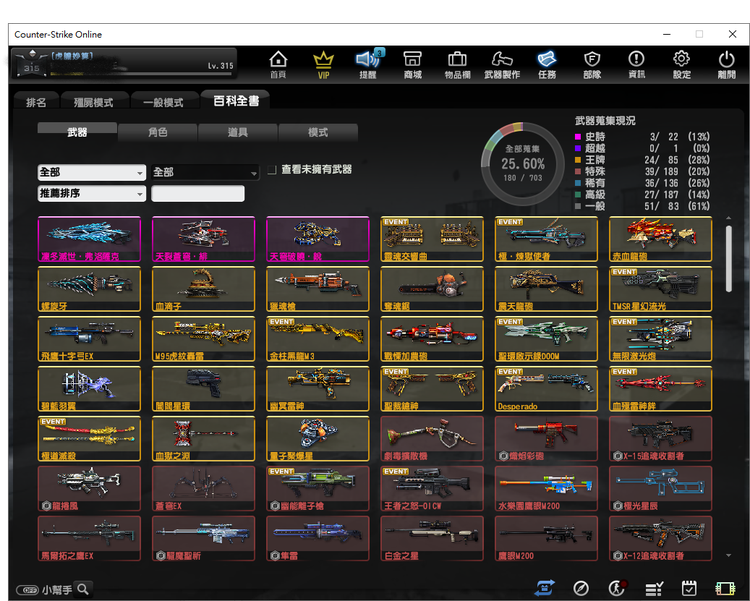Select the TMSR星幻流光 weapon card
The image size is (750, 601).
pyautogui.click(x=661, y=289)
